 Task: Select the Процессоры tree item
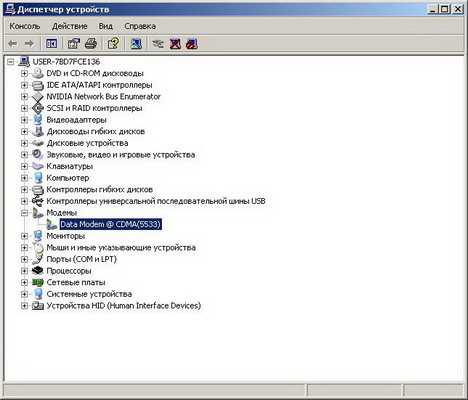click(x=69, y=271)
